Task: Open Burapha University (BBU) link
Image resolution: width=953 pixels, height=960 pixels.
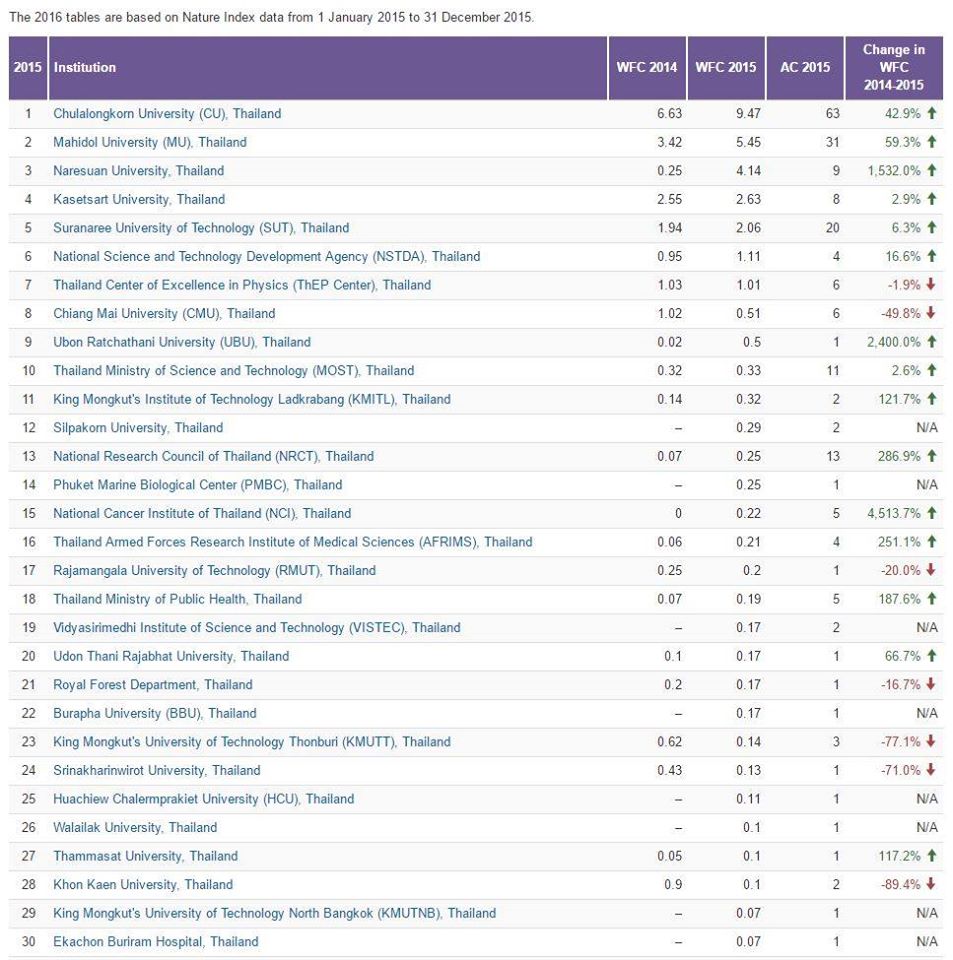Action: [x=155, y=714]
